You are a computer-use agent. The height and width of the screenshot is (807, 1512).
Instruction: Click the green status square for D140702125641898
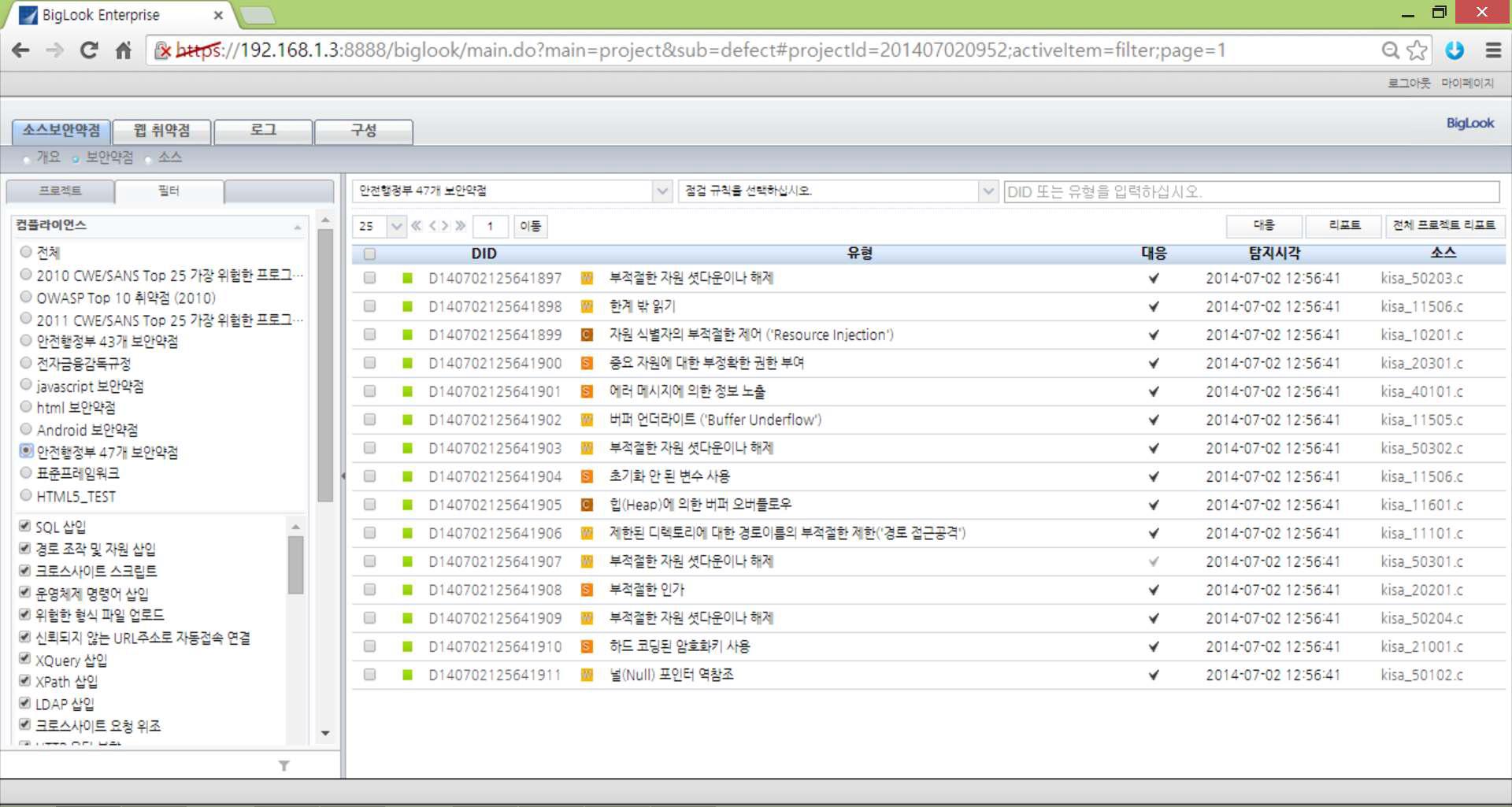407,306
